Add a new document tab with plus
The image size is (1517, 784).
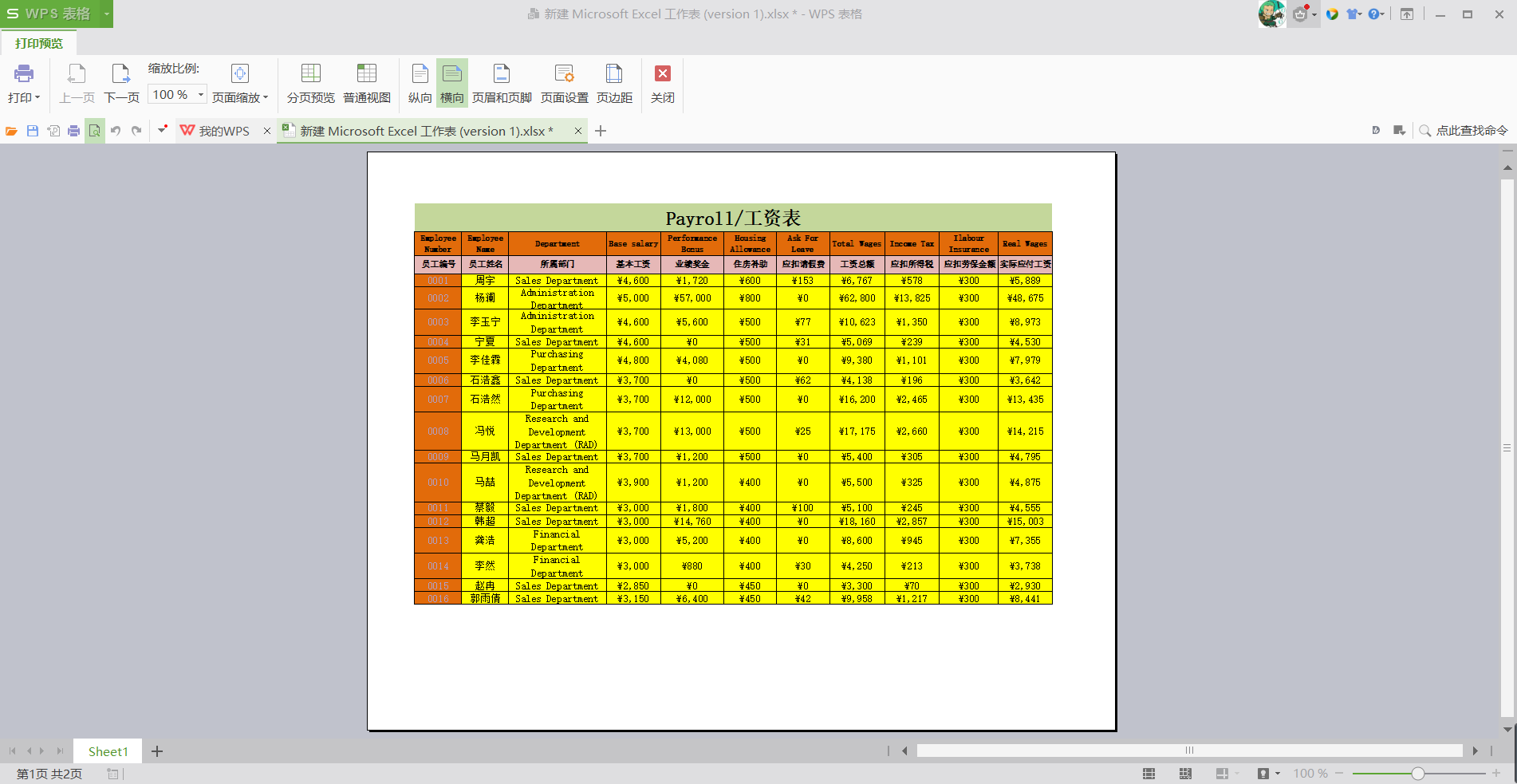601,131
